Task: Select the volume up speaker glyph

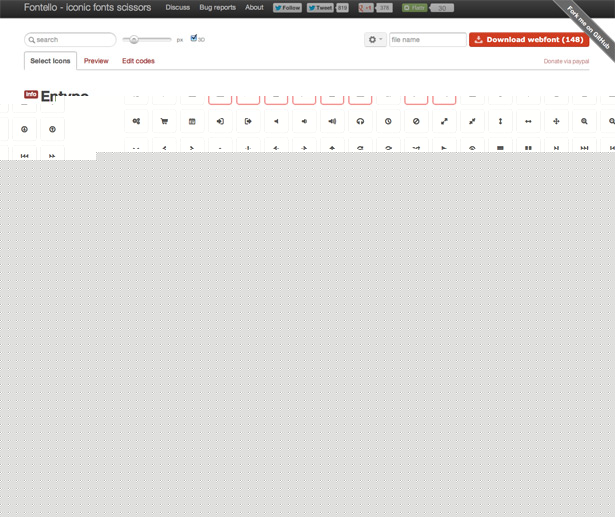Action: point(332,121)
